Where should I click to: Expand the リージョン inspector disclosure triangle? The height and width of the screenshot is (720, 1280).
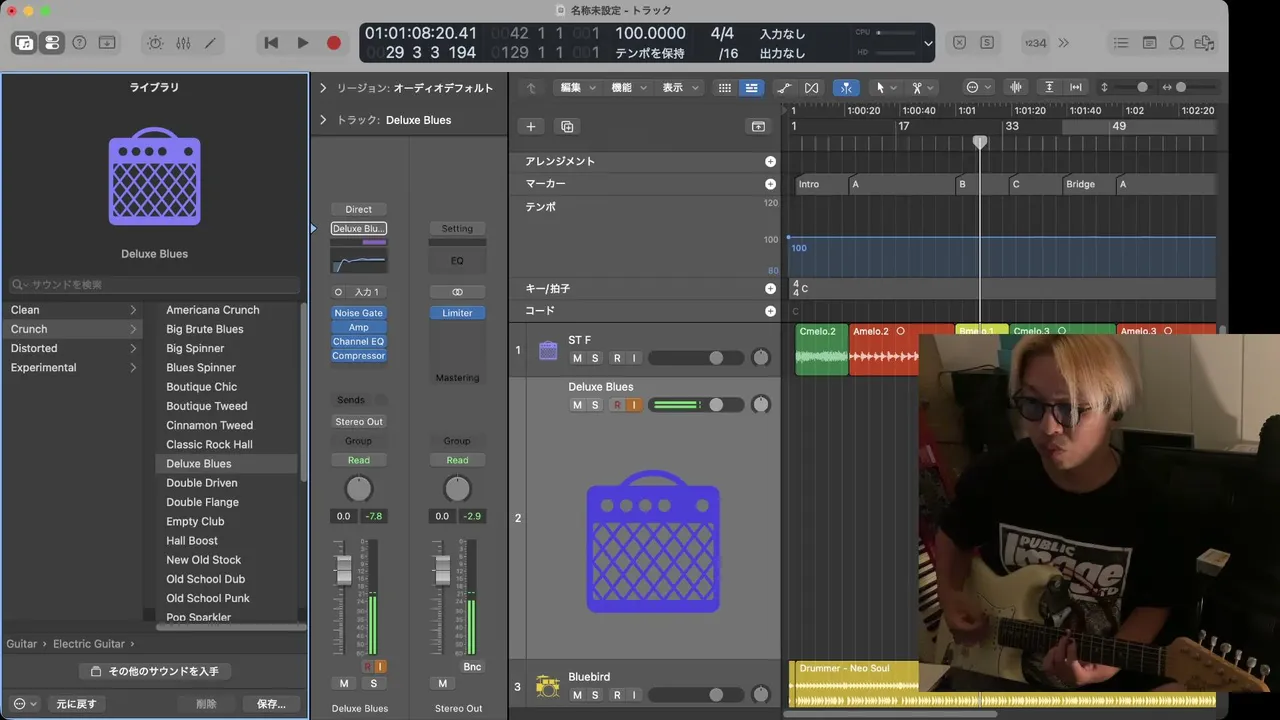[323, 88]
